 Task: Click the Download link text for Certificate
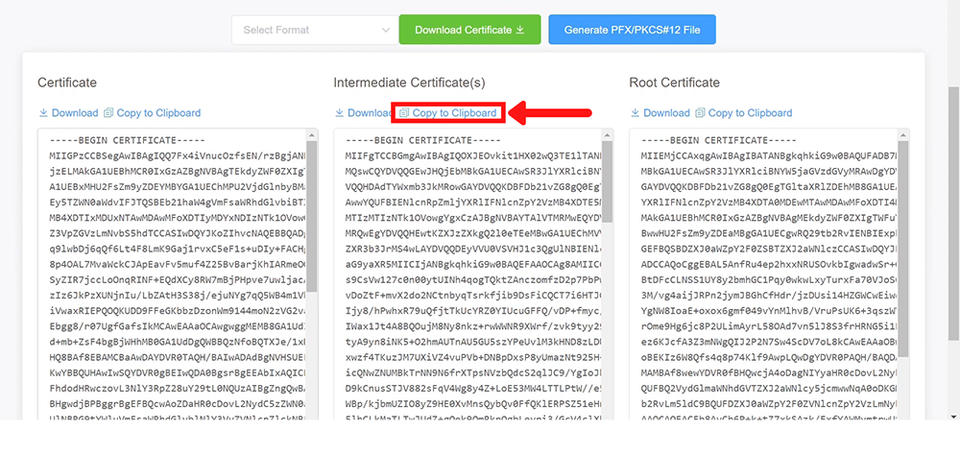75,113
